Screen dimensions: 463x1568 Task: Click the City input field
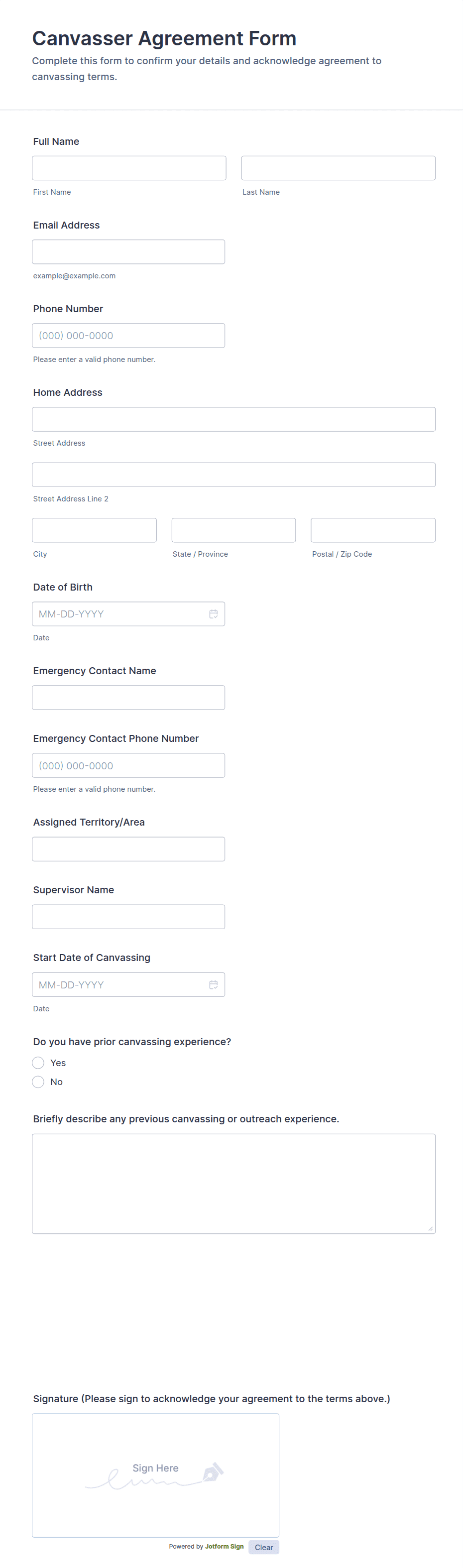pos(94,530)
